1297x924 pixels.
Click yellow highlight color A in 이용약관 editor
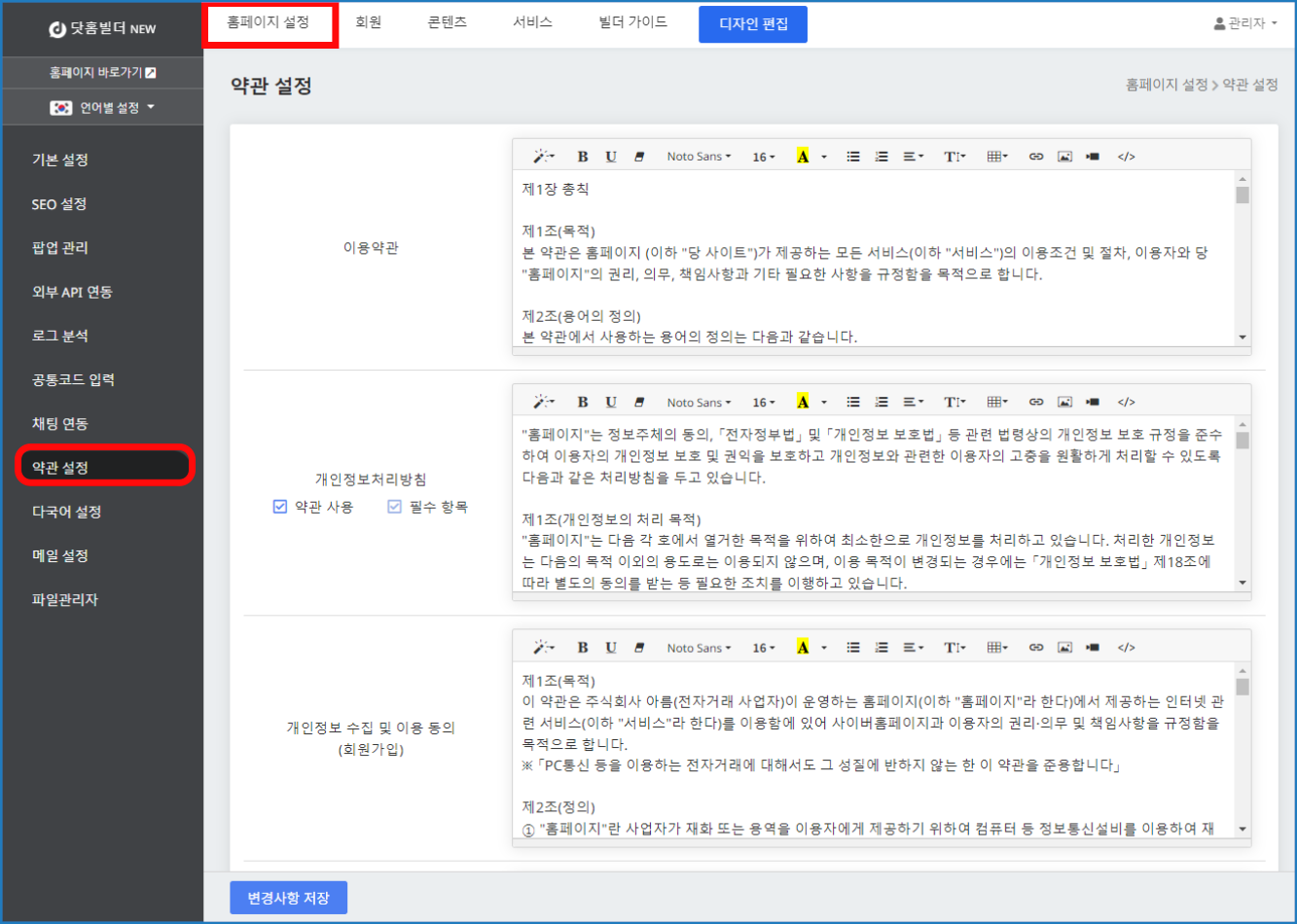803,157
